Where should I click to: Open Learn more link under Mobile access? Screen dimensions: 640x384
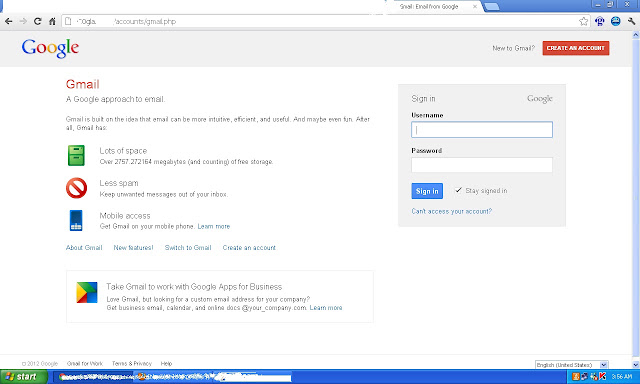[214, 226]
